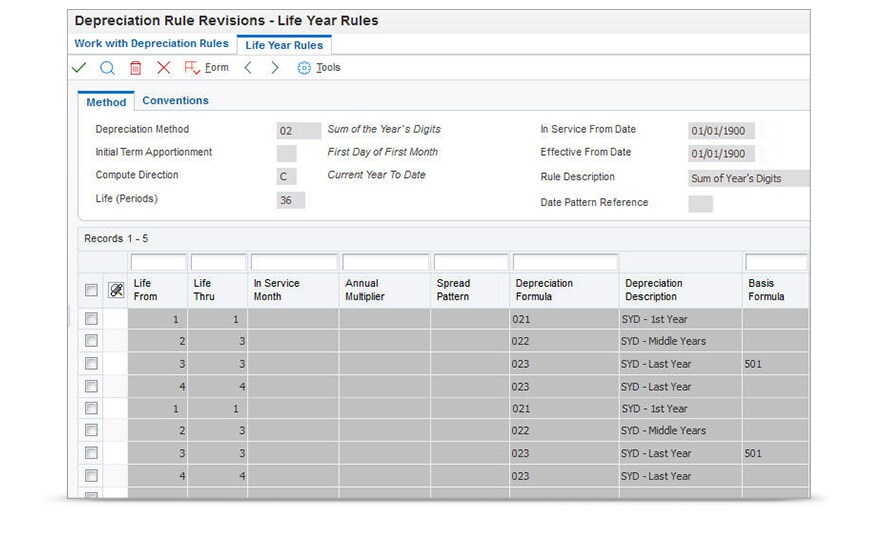This screenshot has width=880, height=533.
Task: Click the Depreciation Formula filter field
Action: (x=564, y=262)
